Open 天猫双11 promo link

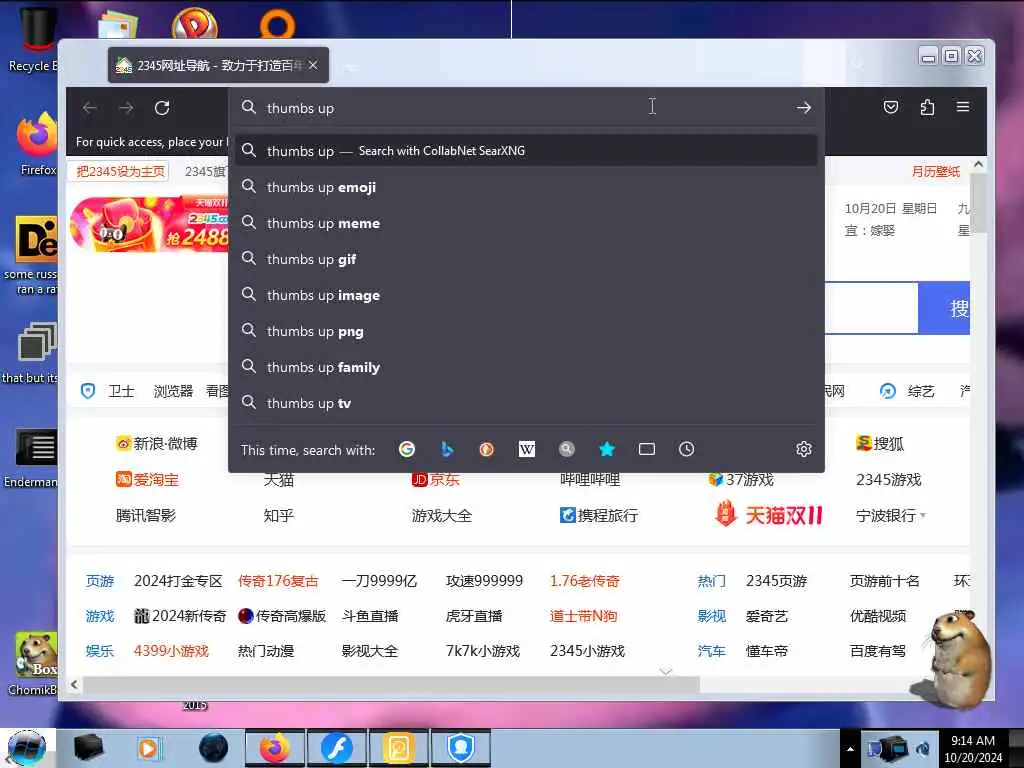[x=769, y=515]
